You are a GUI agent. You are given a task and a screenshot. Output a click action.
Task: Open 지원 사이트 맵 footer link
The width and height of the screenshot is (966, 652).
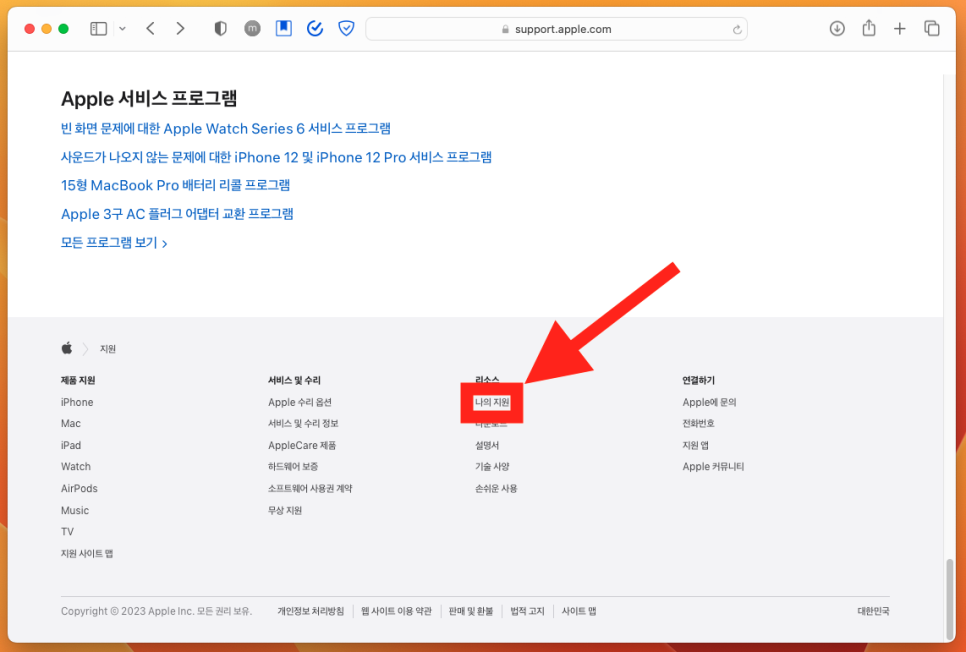87,553
